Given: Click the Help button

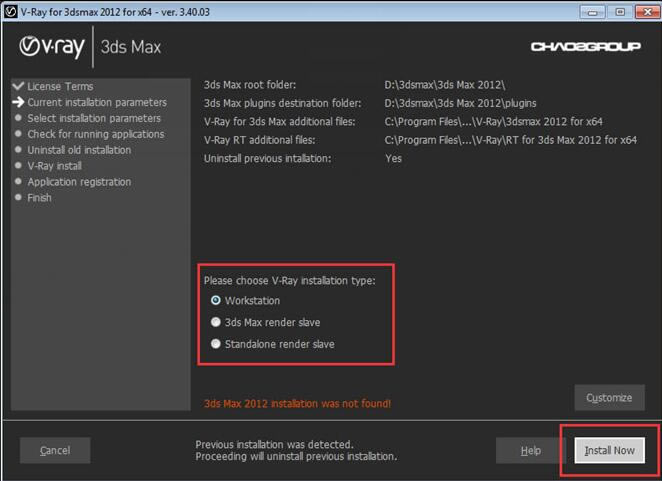Looking at the screenshot, I should 530,451.
